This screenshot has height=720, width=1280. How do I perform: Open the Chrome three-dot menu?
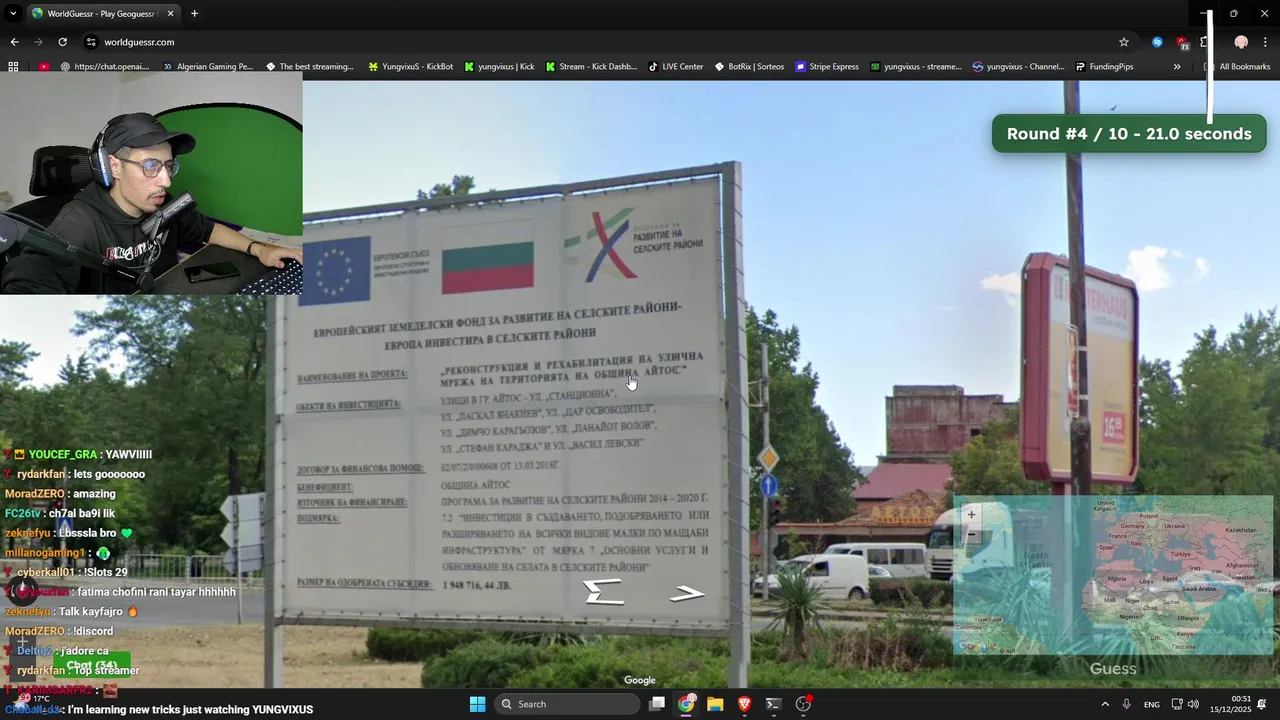pyautogui.click(x=1265, y=42)
